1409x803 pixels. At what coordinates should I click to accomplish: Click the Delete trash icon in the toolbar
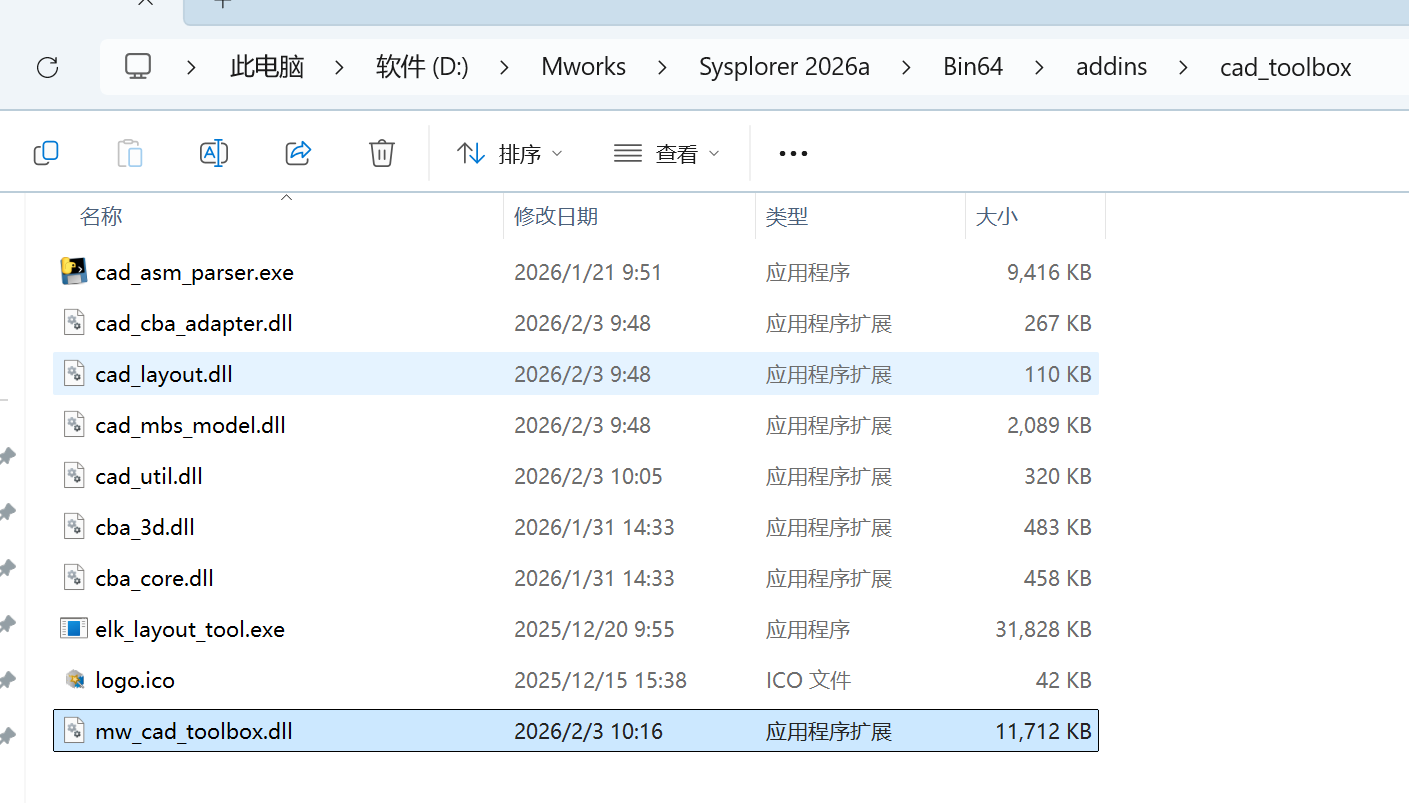pyautogui.click(x=382, y=153)
